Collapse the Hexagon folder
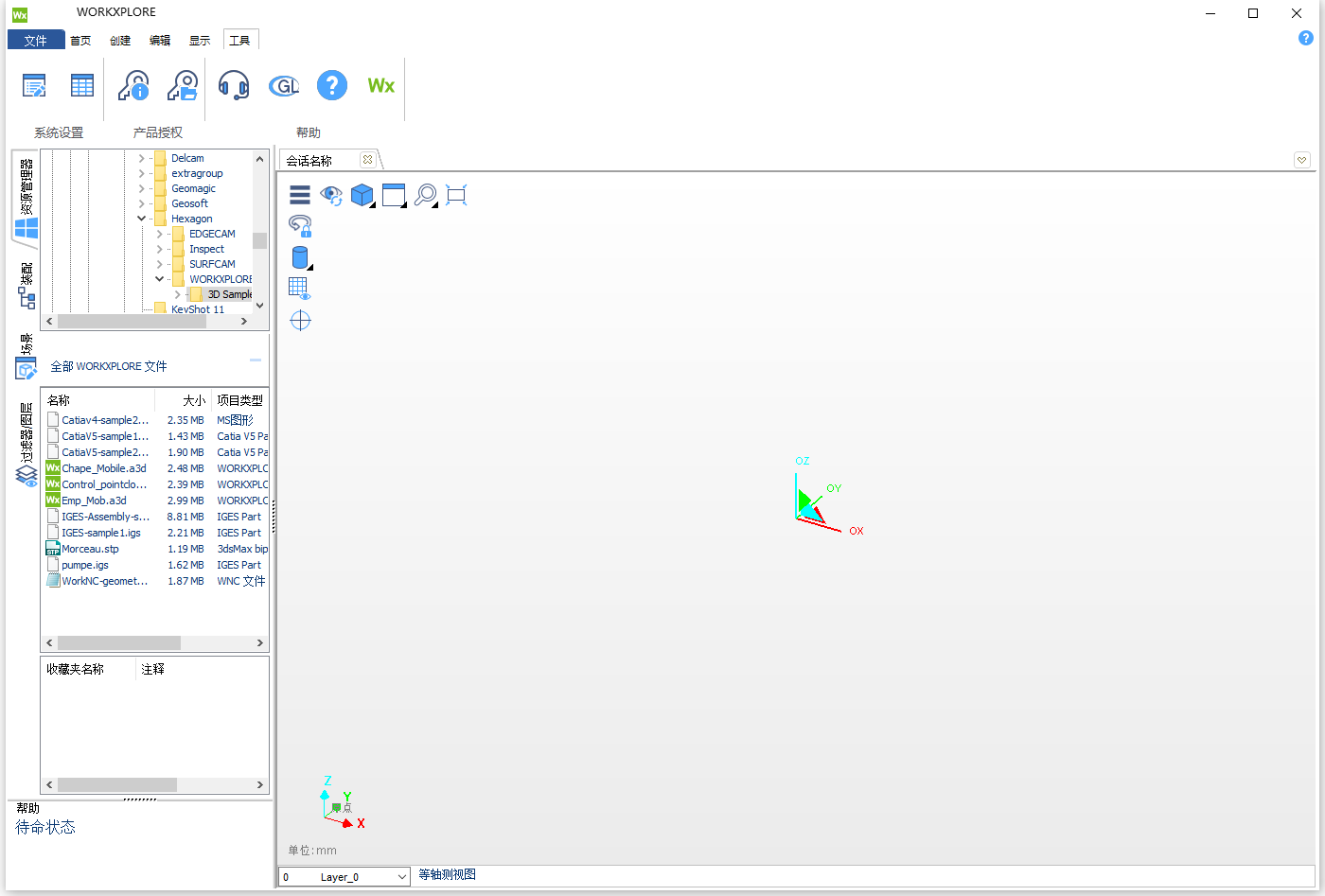 142,219
